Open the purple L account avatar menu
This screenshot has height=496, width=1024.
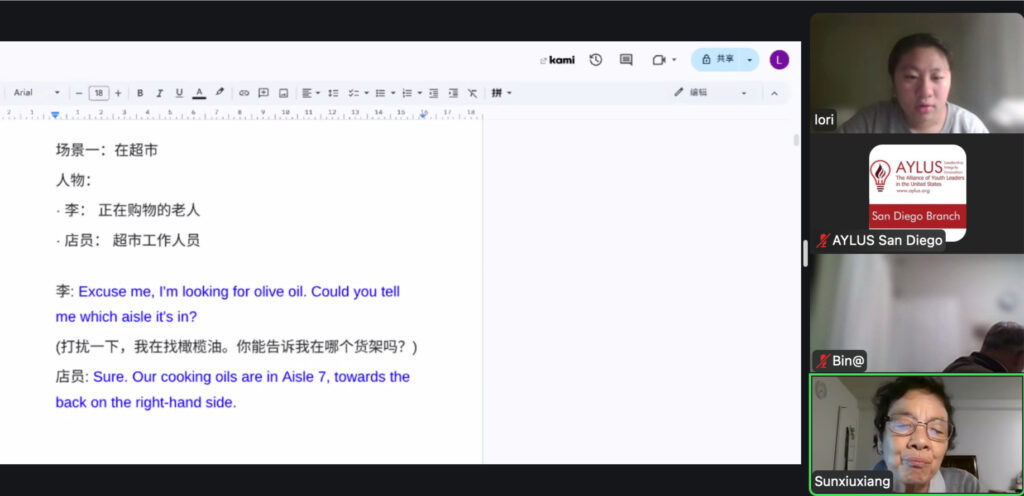[x=779, y=60]
